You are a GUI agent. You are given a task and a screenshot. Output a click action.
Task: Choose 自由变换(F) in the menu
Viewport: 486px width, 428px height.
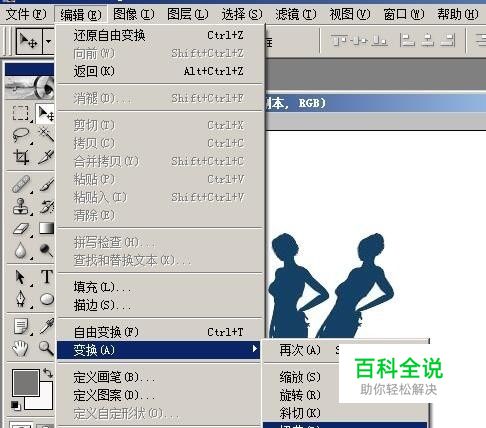159,332
